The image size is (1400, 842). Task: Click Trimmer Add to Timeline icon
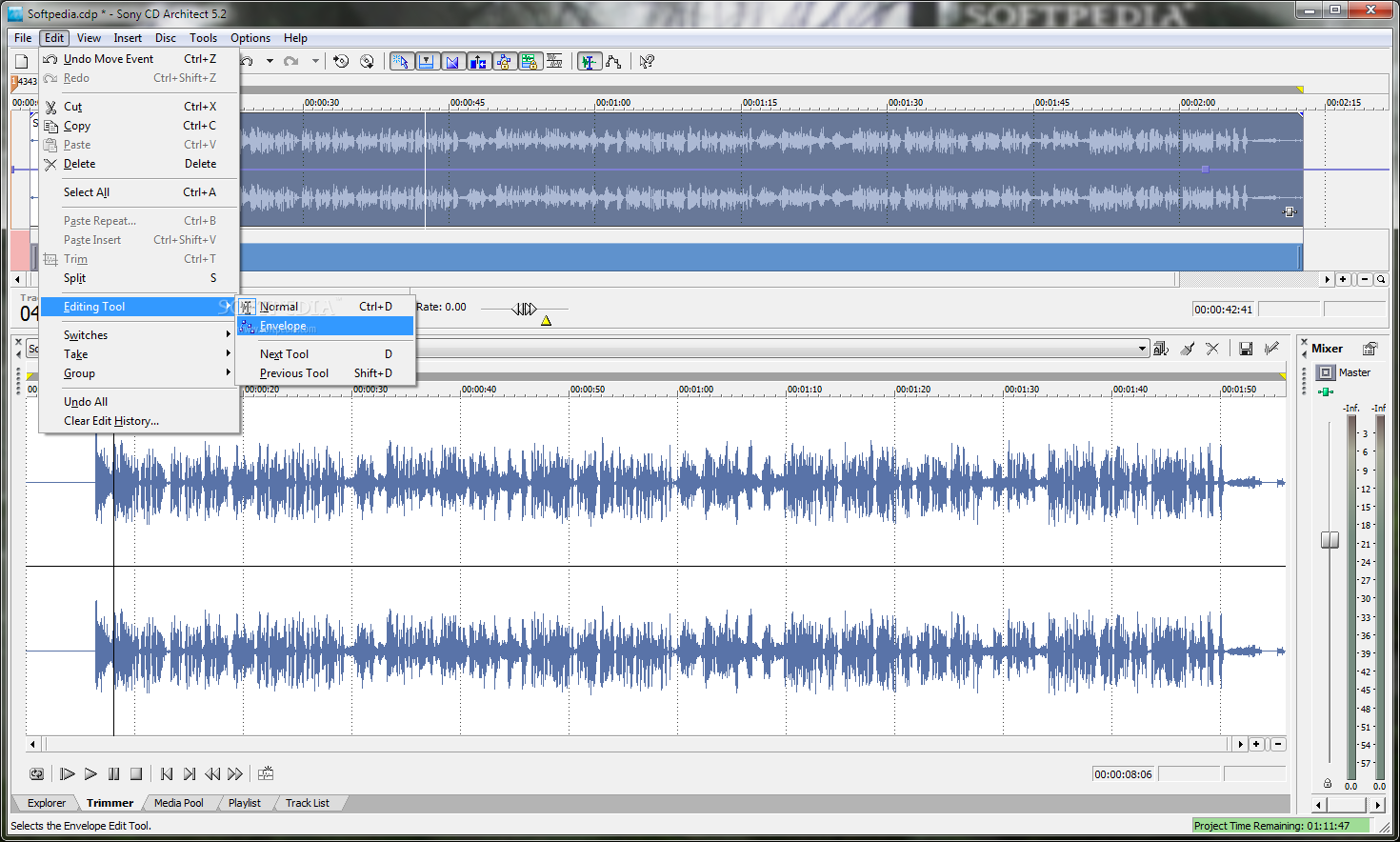266,773
